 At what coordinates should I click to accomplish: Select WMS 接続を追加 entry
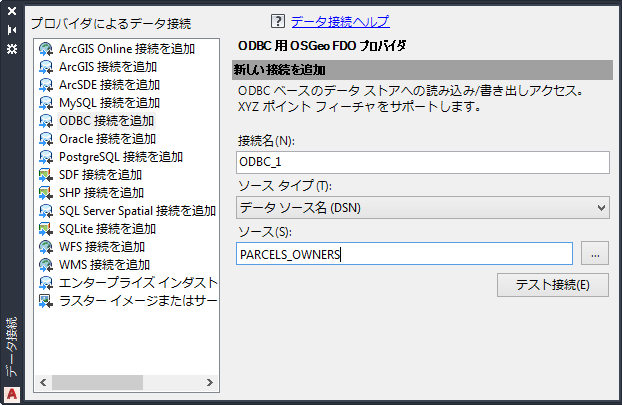pos(104,265)
